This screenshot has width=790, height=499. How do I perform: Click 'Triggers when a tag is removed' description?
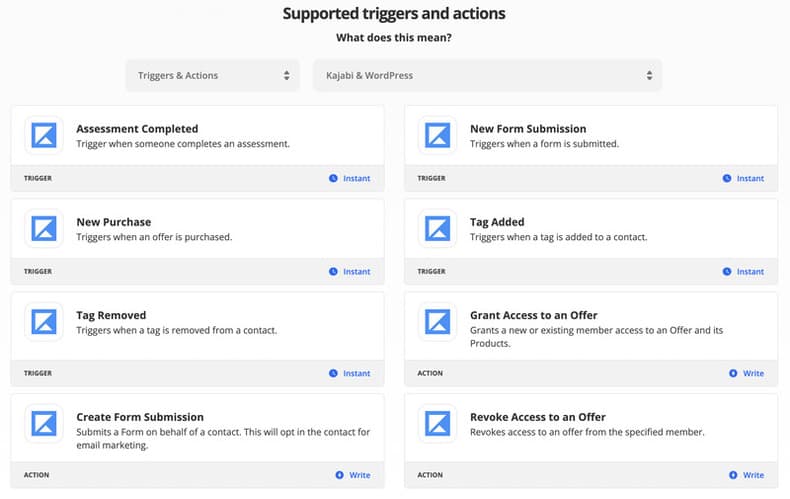point(176,331)
